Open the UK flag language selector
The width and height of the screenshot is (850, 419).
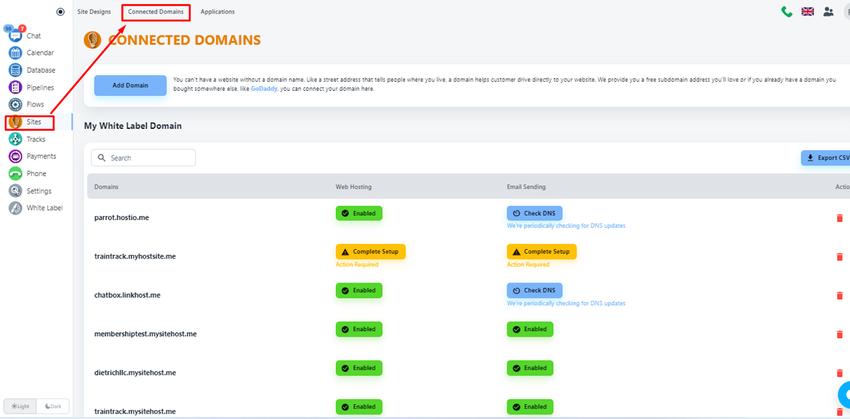808,11
